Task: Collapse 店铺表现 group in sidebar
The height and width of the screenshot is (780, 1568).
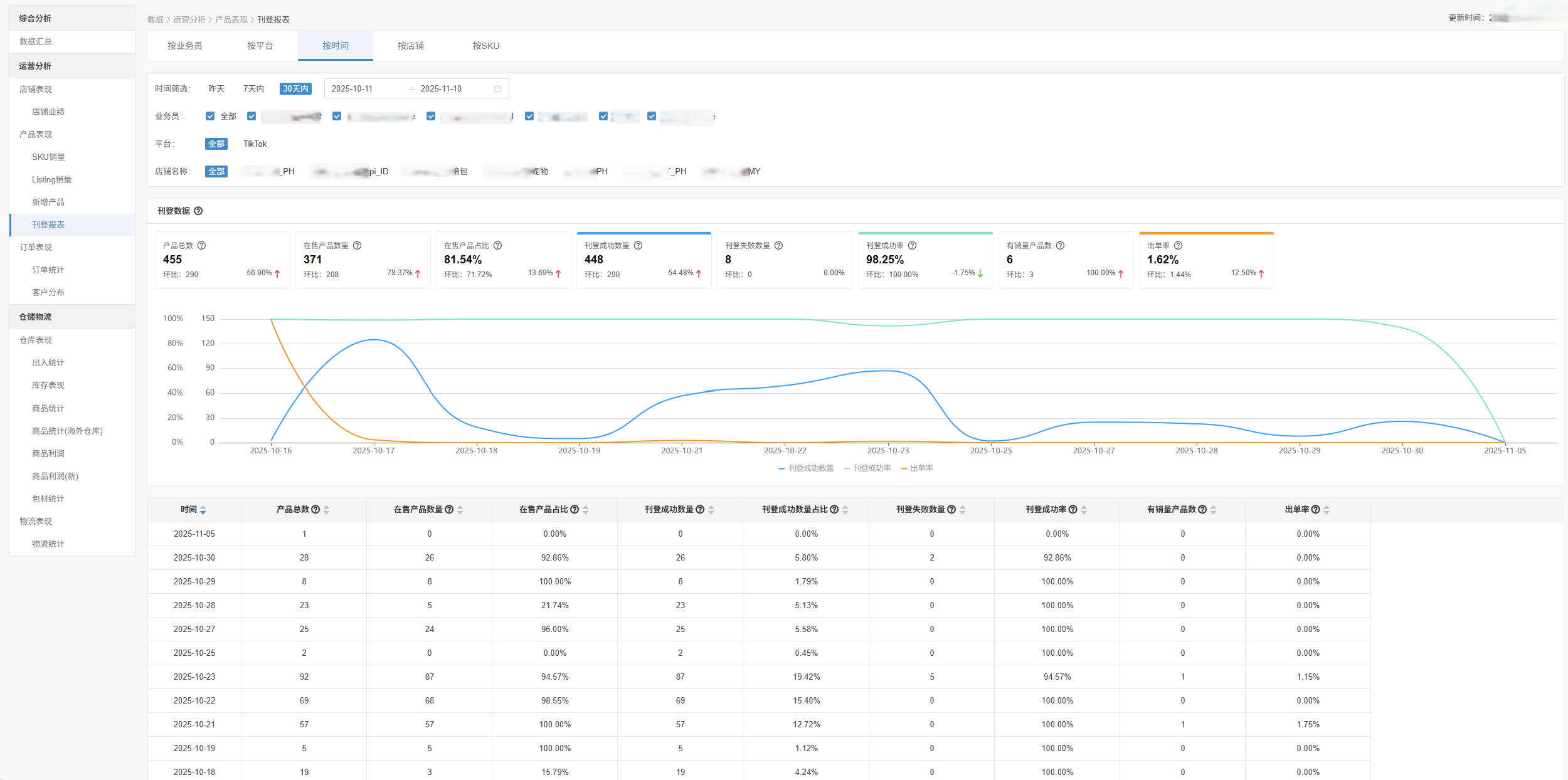Action: 36,89
